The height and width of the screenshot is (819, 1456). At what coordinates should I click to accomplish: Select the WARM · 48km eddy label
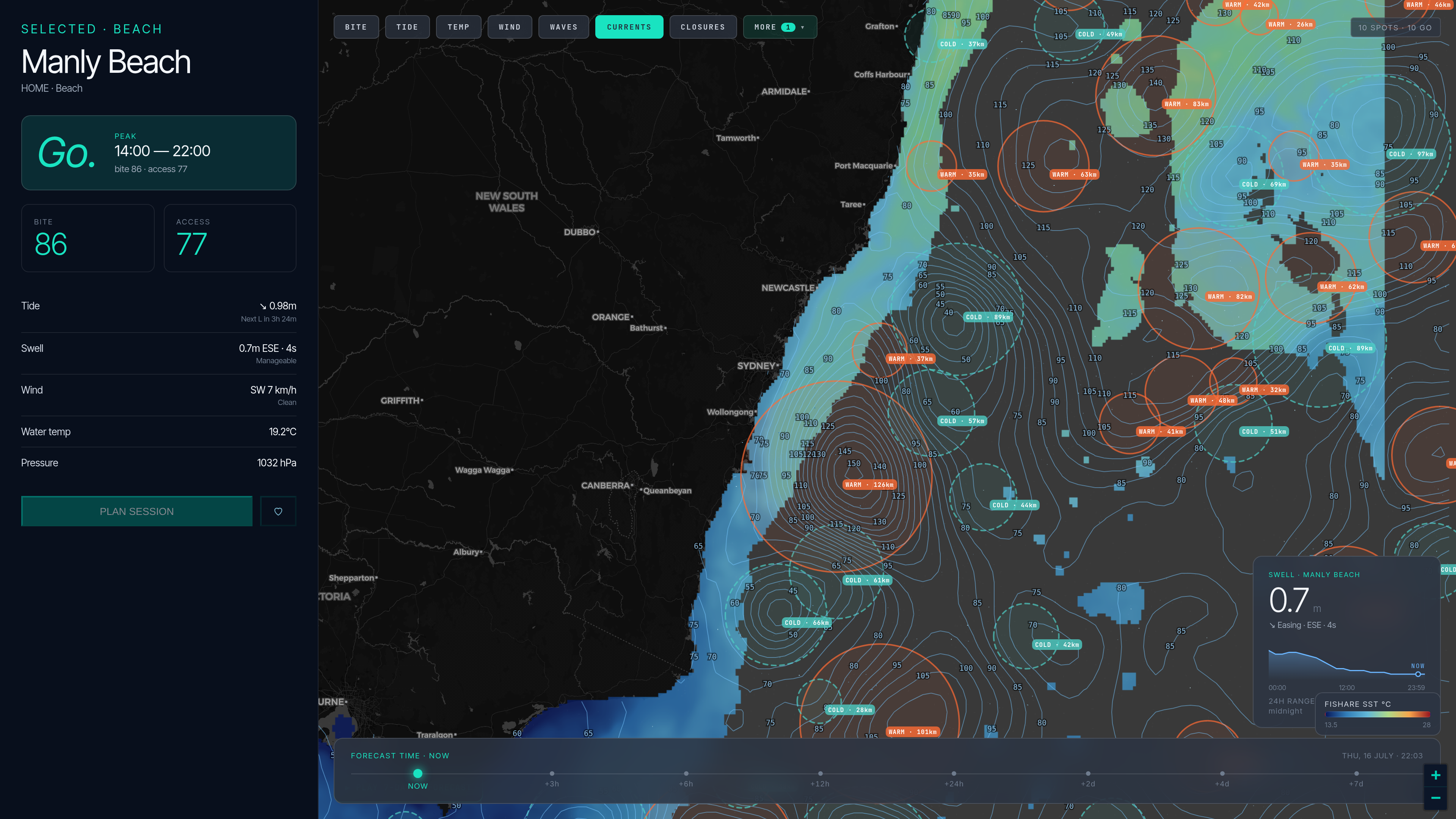pos(1213,401)
